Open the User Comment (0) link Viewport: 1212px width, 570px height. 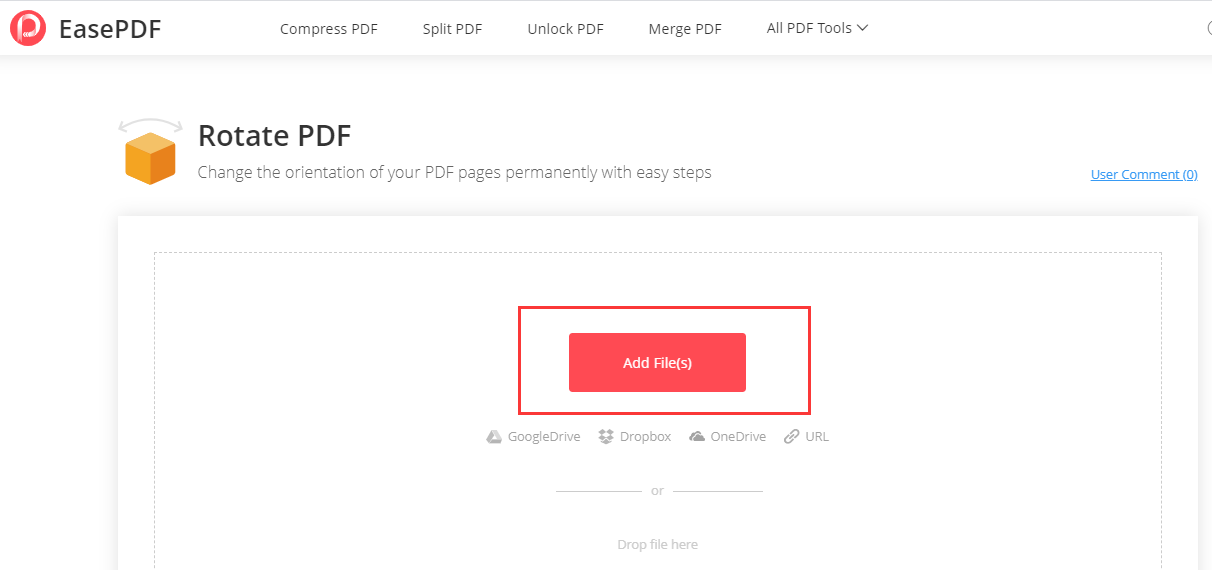pos(1144,174)
